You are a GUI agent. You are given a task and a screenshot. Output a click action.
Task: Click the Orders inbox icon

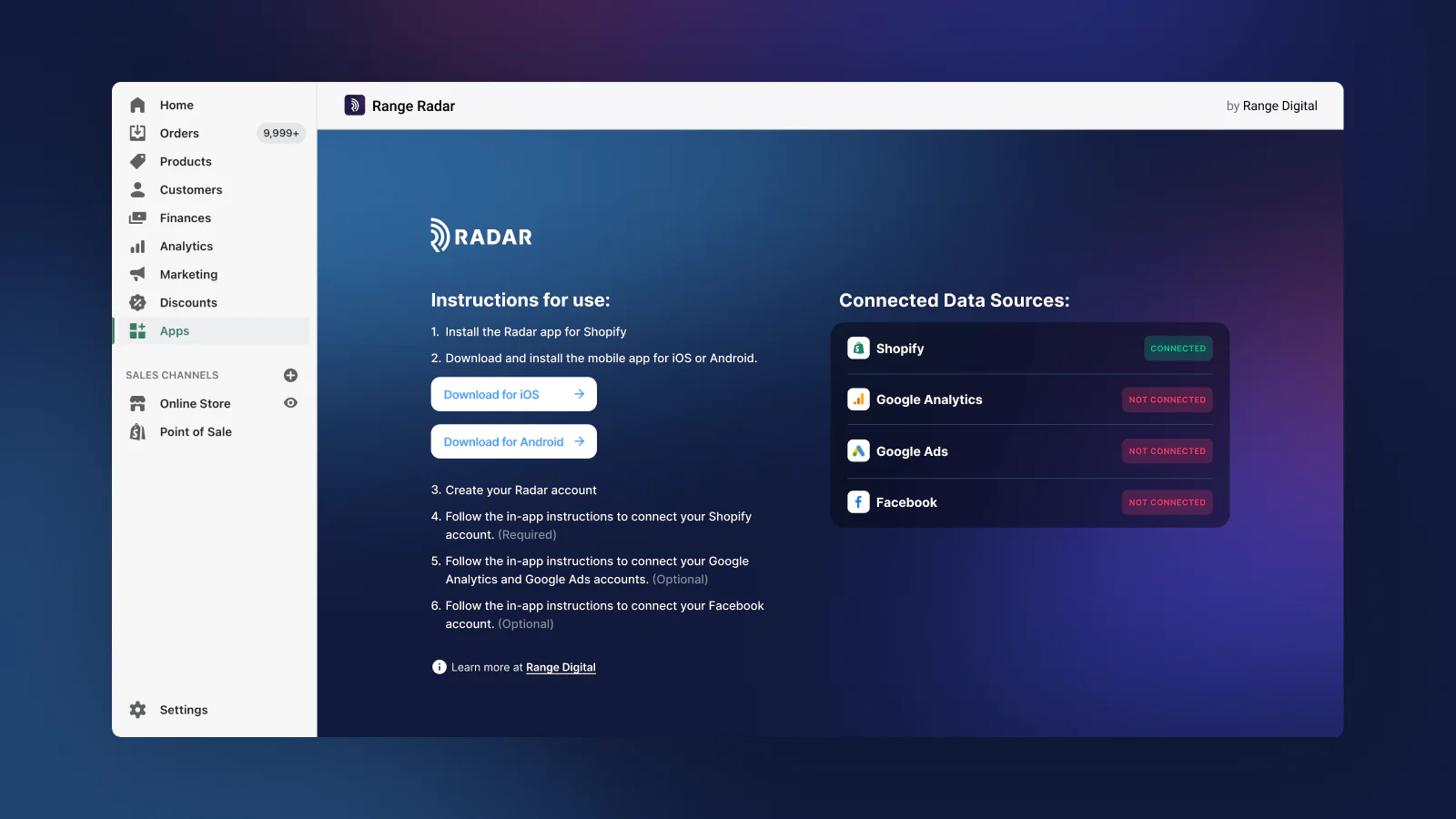pos(137,133)
